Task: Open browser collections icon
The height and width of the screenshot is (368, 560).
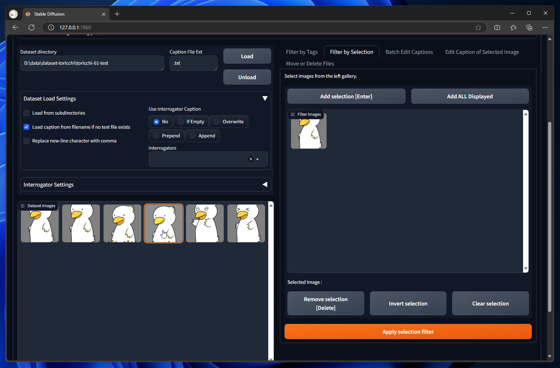Action: pyautogui.click(x=529, y=28)
